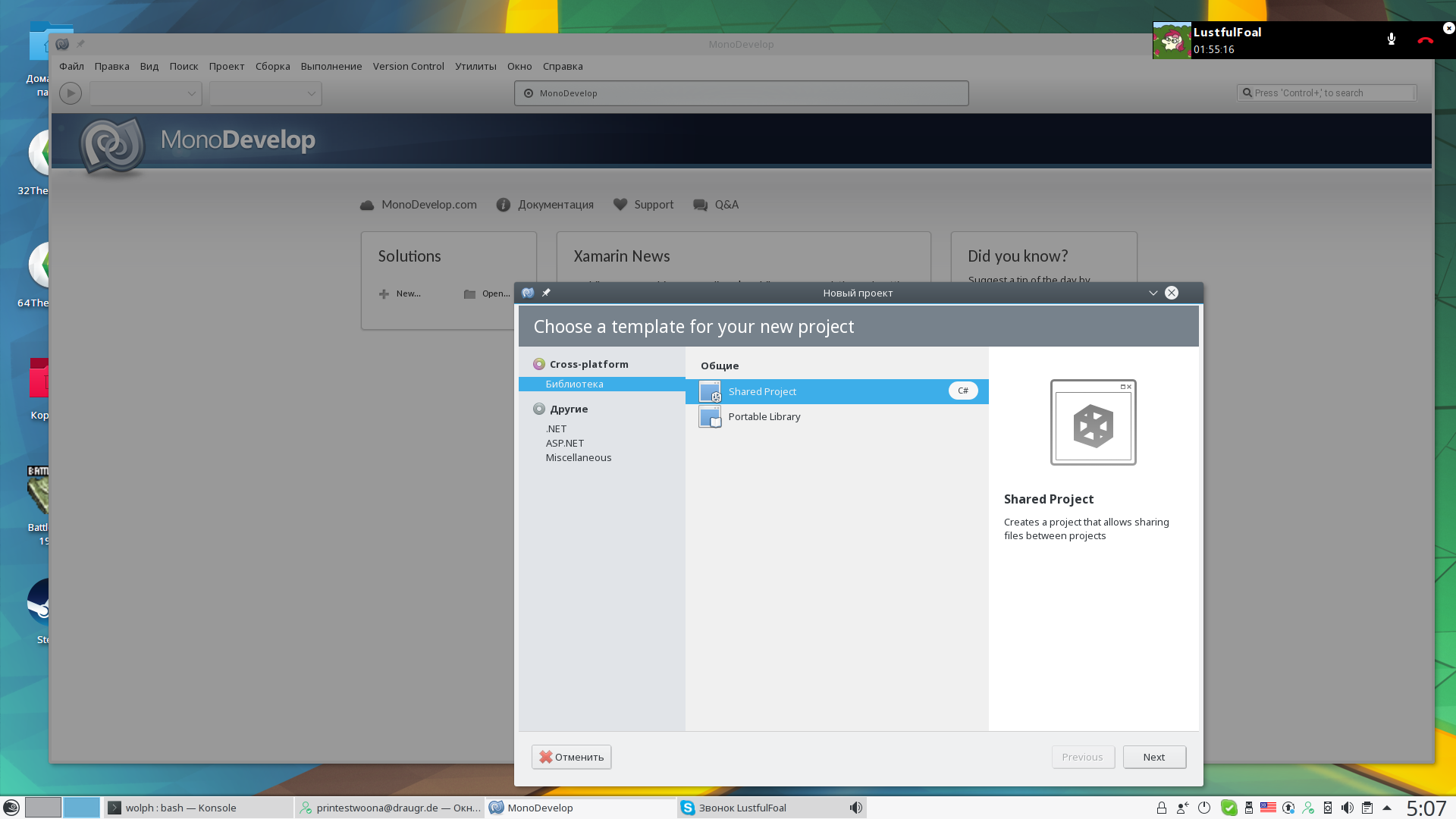Viewport: 1456px width, 819px height.
Task: Open the Проект menu
Action: (x=227, y=66)
